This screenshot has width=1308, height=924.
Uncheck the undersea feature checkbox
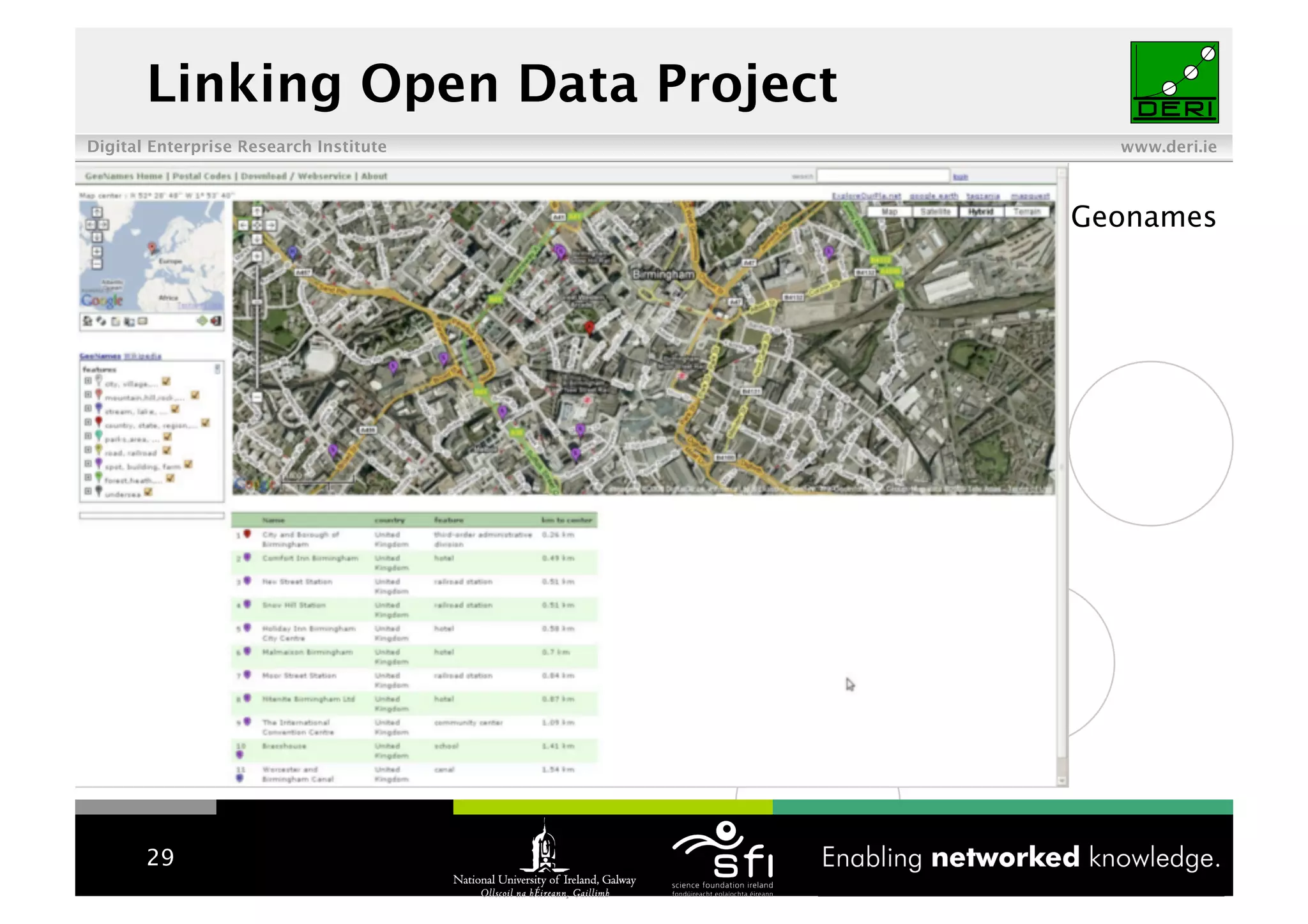click(x=148, y=492)
